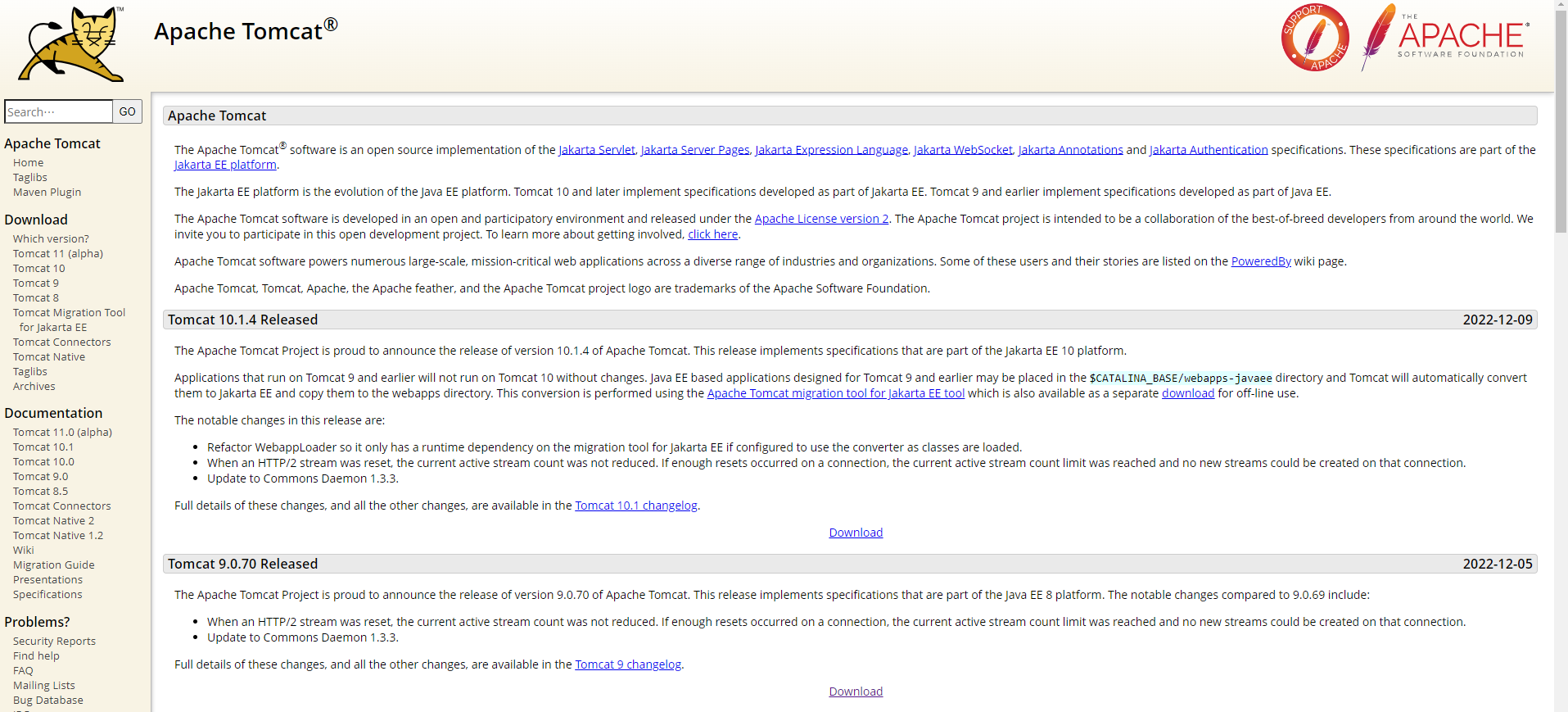The width and height of the screenshot is (1568, 712).
Task: Open the Find help link
Action: coord(36,656)
